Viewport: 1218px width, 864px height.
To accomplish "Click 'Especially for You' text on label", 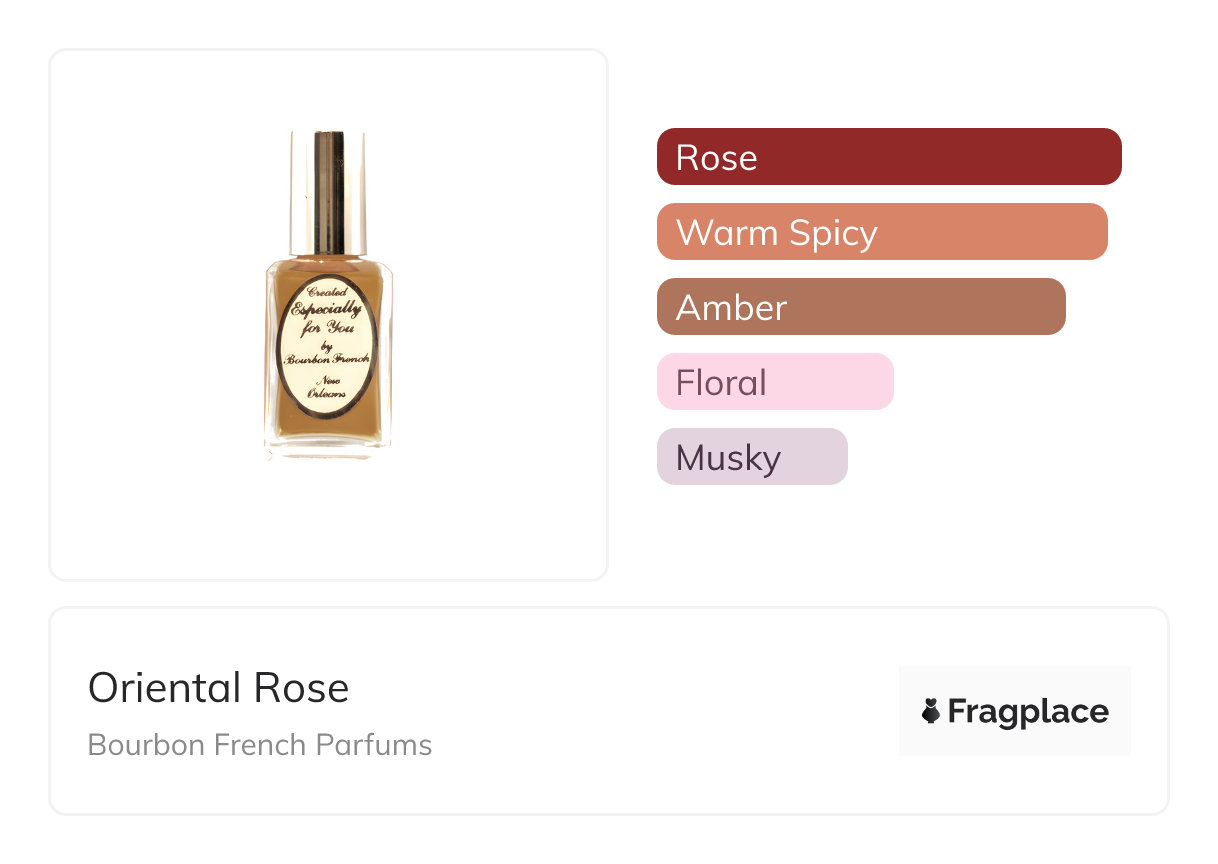I will [326, 318].
